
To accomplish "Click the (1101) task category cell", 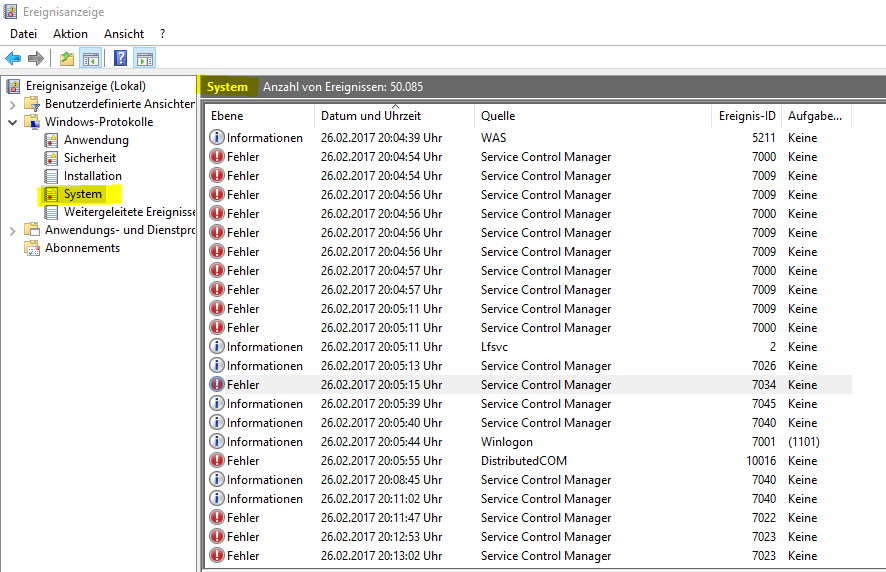I will point(804,441).
